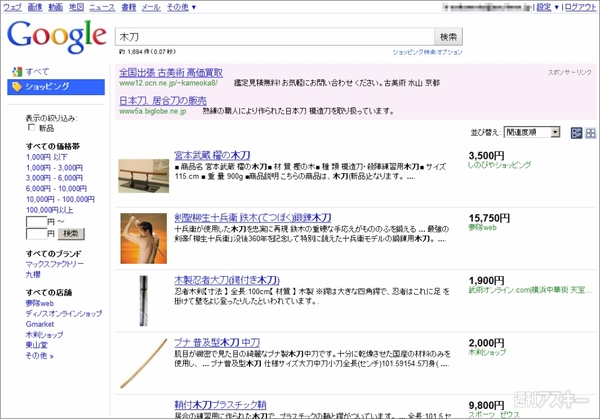The height and width of the screenshot is (419, 600).
Task: Click the 3,500円 price text
Action: [x=486, y=155]
